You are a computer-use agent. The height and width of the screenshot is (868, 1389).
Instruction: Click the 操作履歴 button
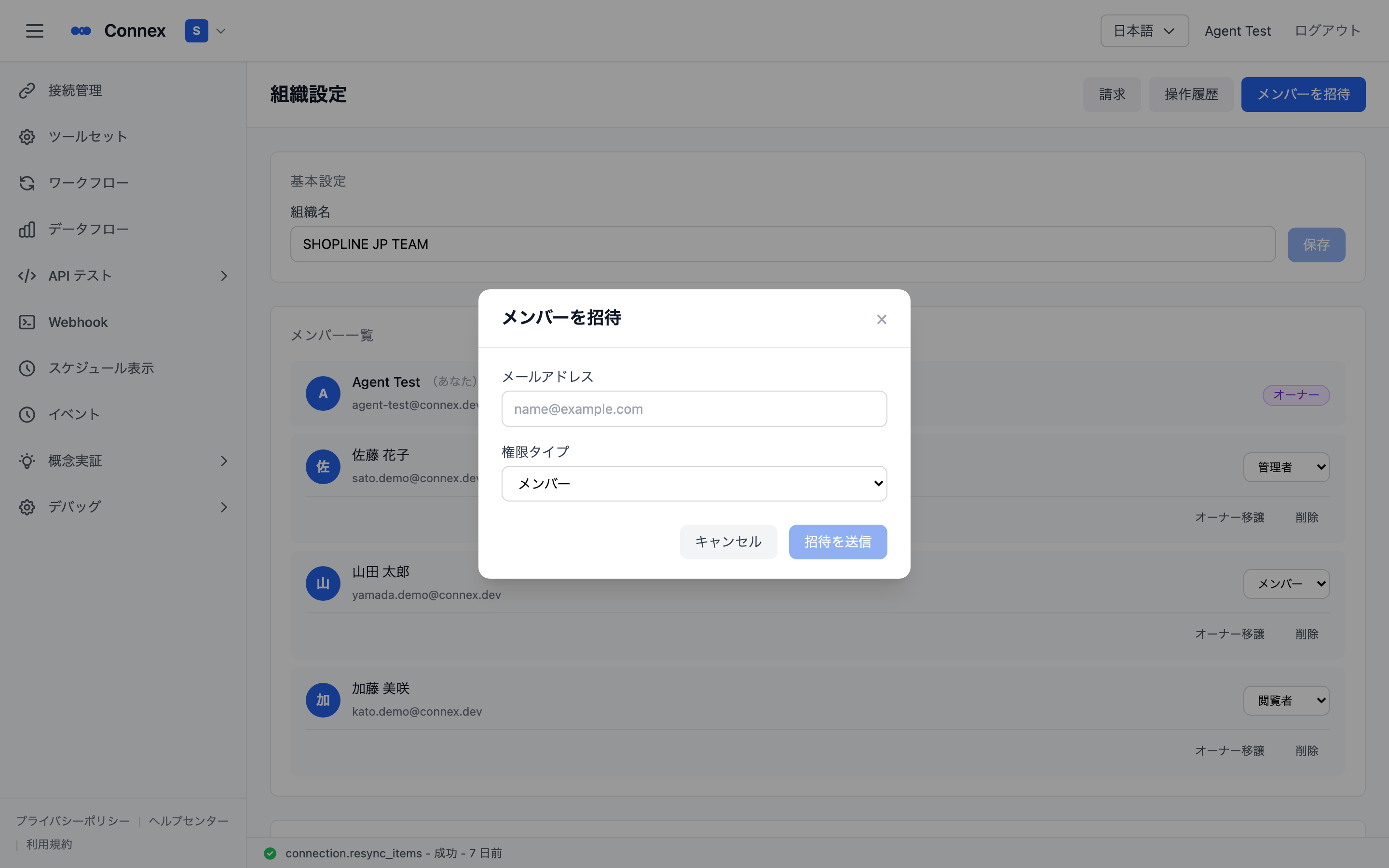pyautogui.click(x=1191, y=94)
